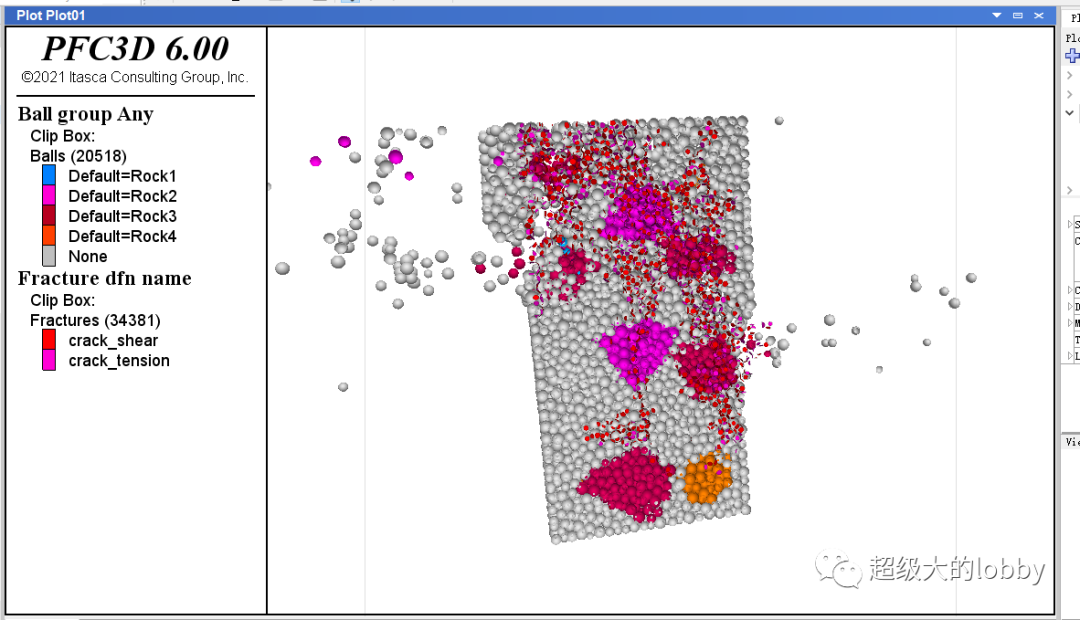
Task: Collapse the downward-pointing chevron in right panel
Action: (x=1069, y=112)
